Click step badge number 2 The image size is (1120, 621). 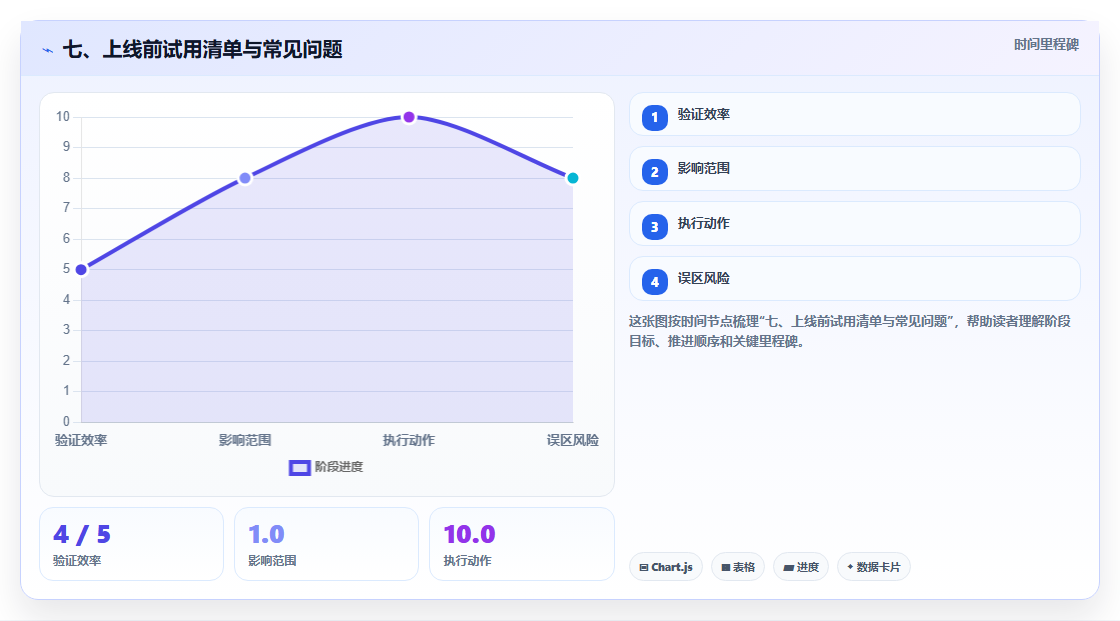(654, 172)
